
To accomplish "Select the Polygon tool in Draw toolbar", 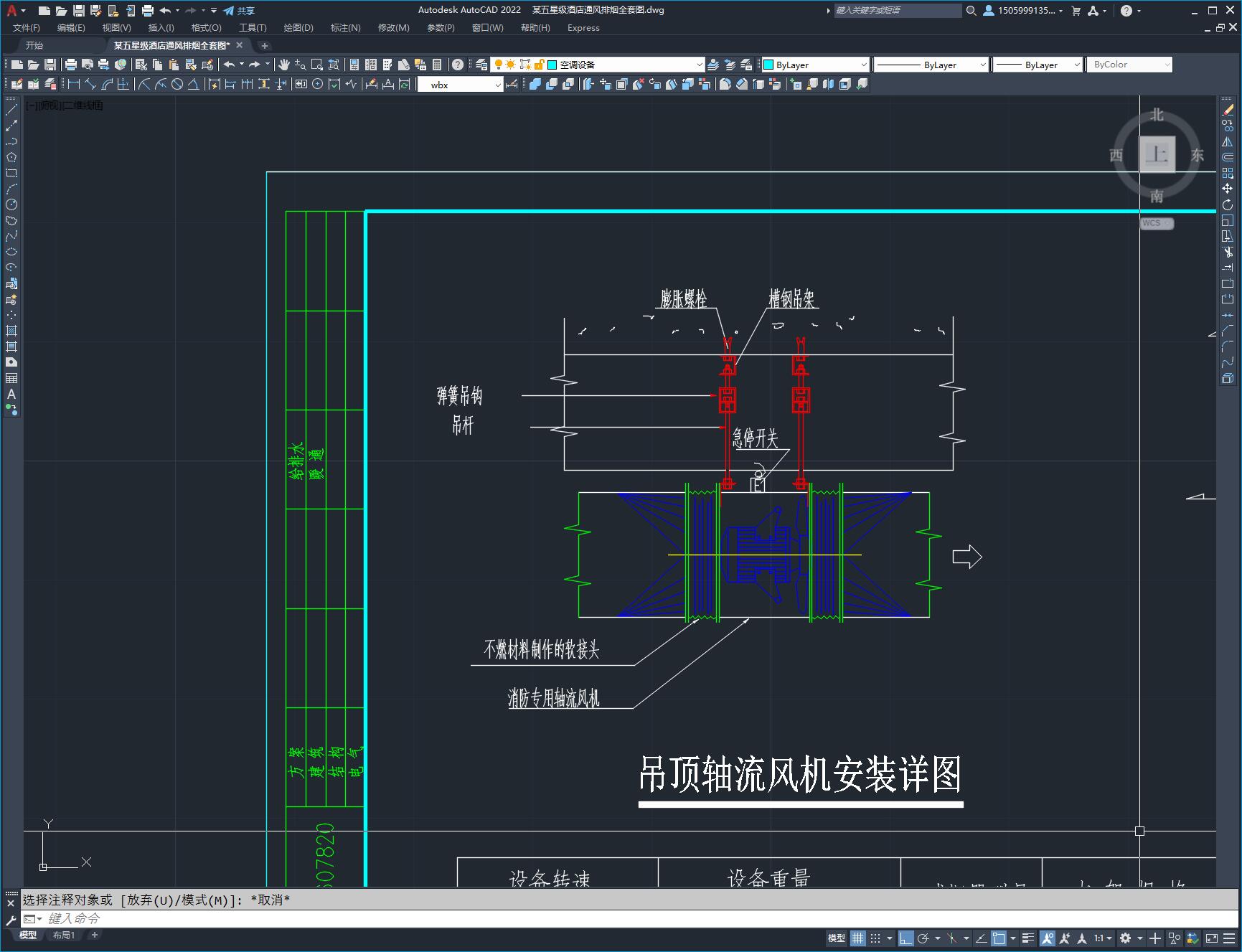I will (x=11, y=157).
